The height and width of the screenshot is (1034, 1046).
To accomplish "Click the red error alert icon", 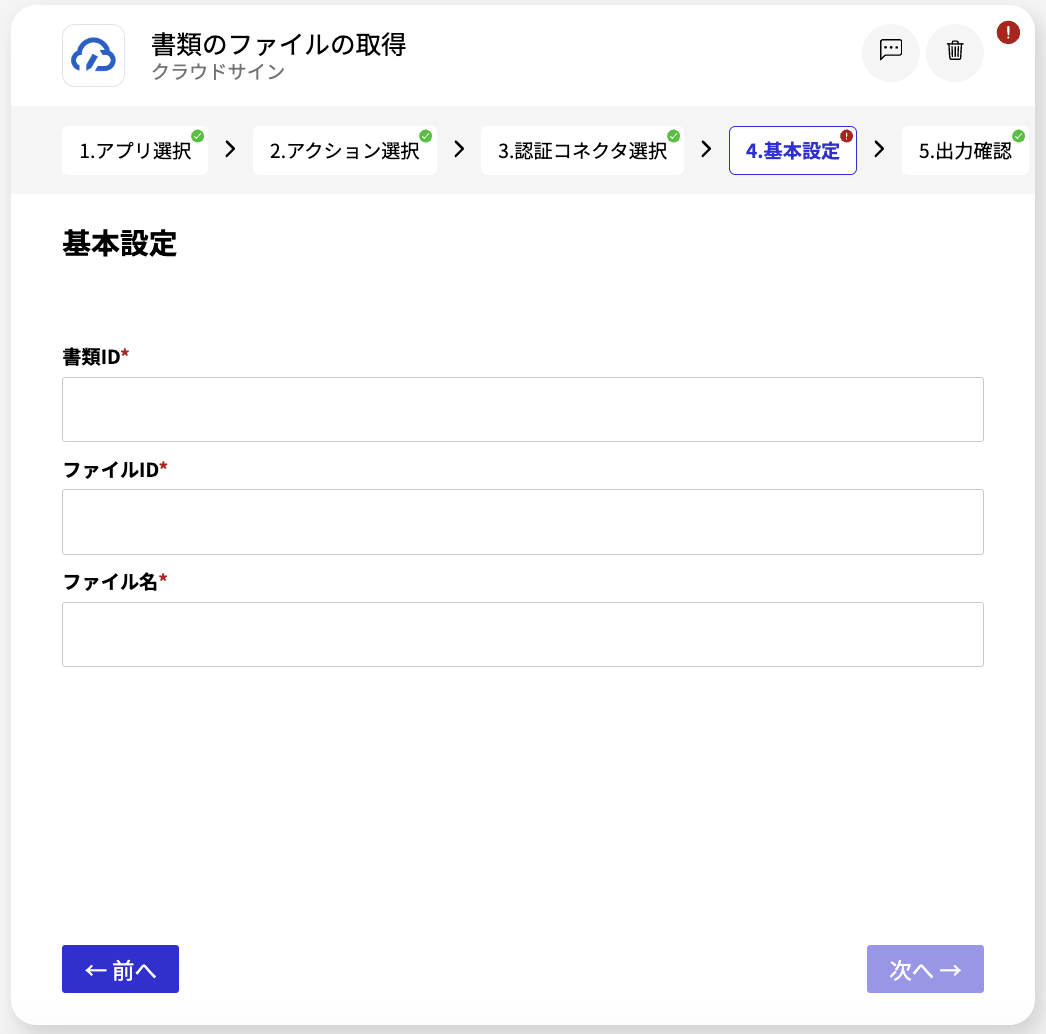I will [x=1008, y=32].
